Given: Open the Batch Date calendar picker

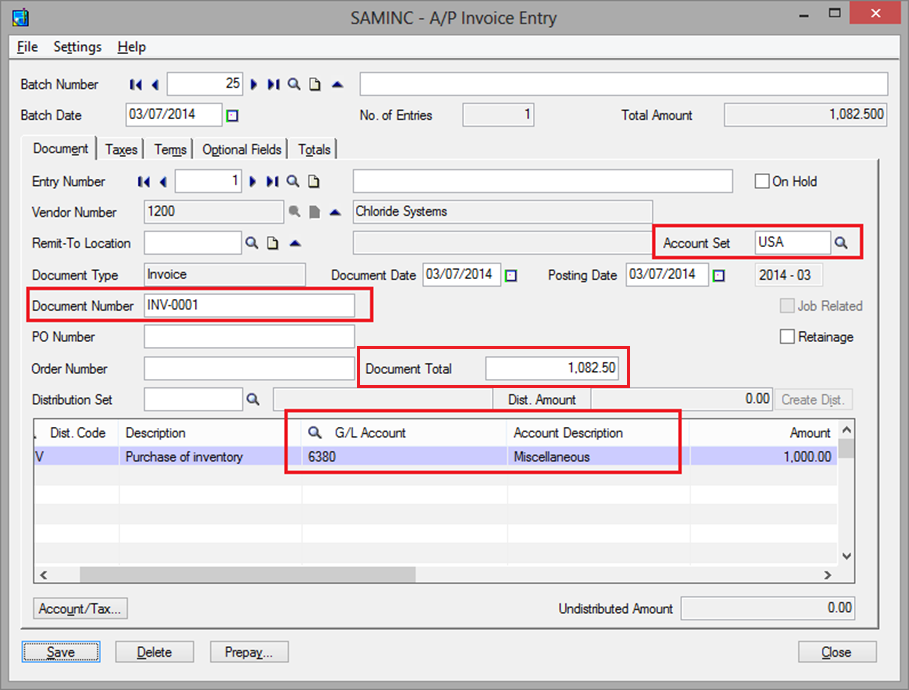Looking at the screenshot, I should coord(232,115).
